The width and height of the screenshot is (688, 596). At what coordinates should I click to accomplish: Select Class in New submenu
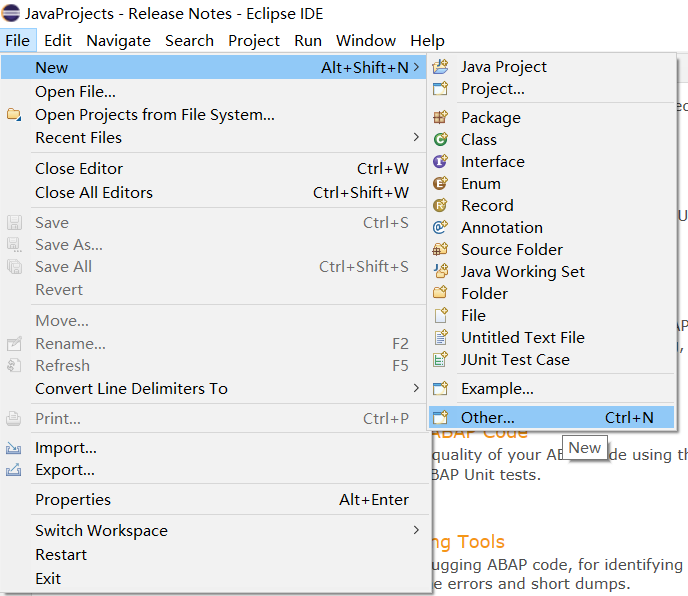tap(552, 140)
